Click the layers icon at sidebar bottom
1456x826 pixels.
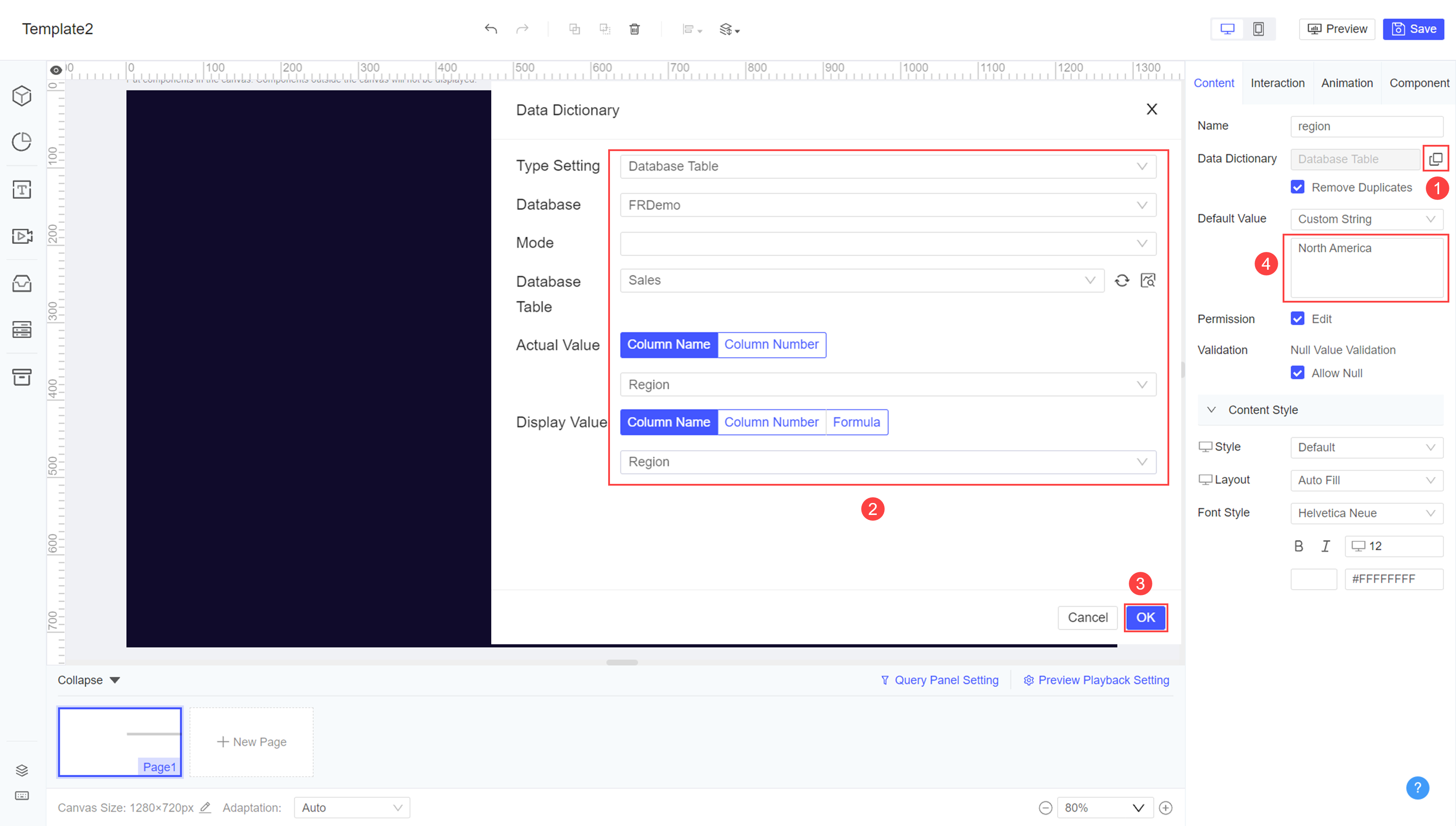click(22, 770)
